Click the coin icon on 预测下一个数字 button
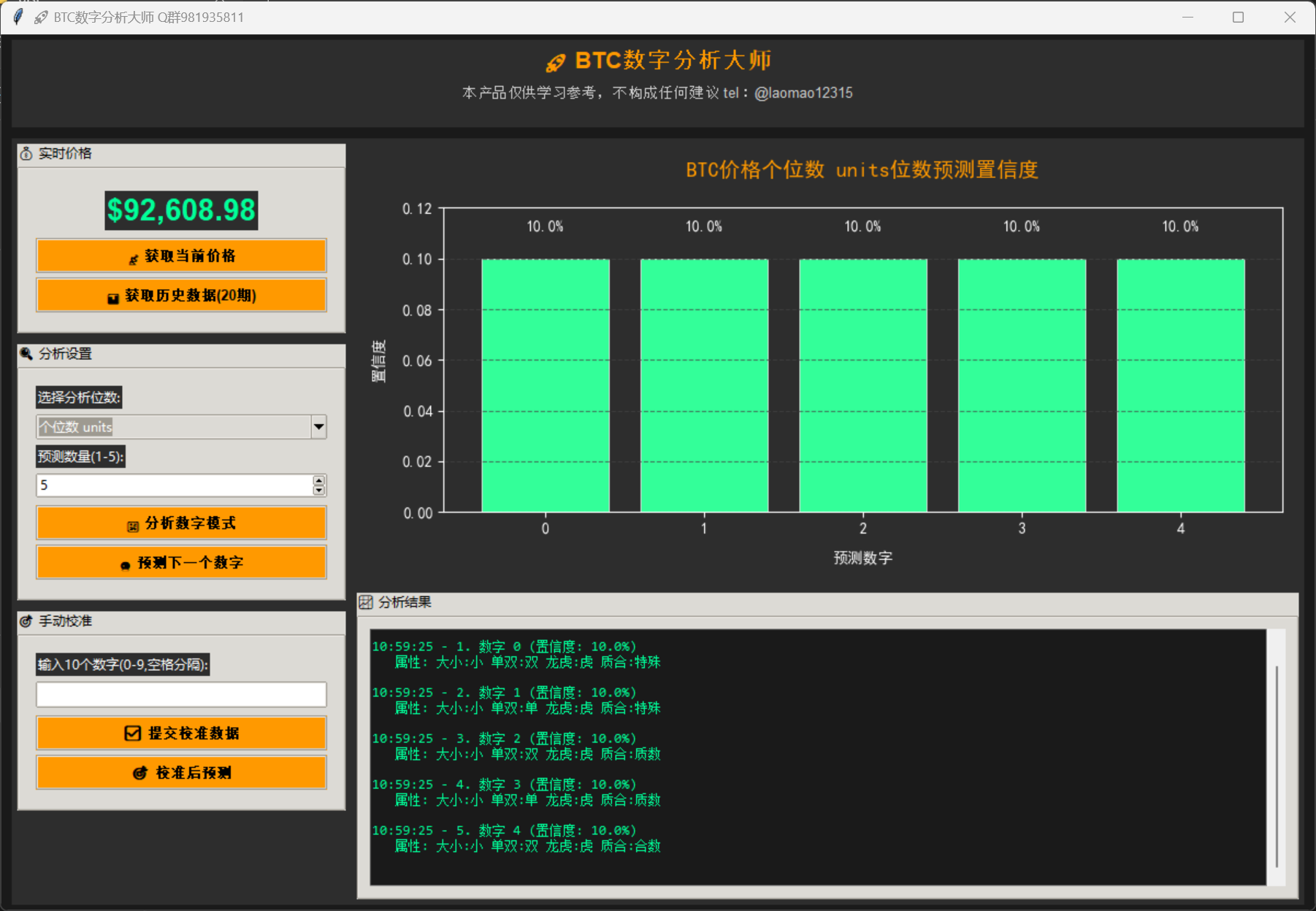Viewport: 1316px width, 911px height. [126, 563]
